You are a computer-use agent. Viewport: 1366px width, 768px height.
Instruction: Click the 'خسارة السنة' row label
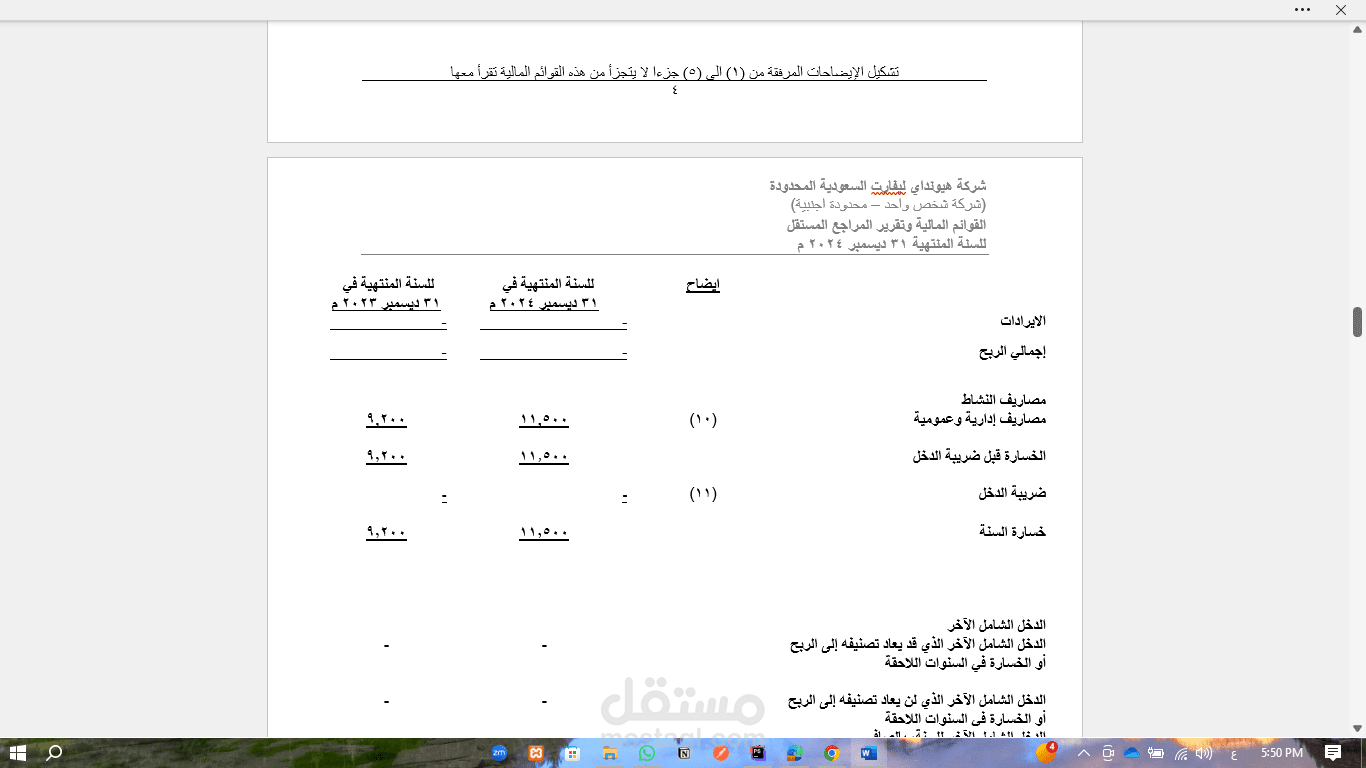pos(1012,532)
